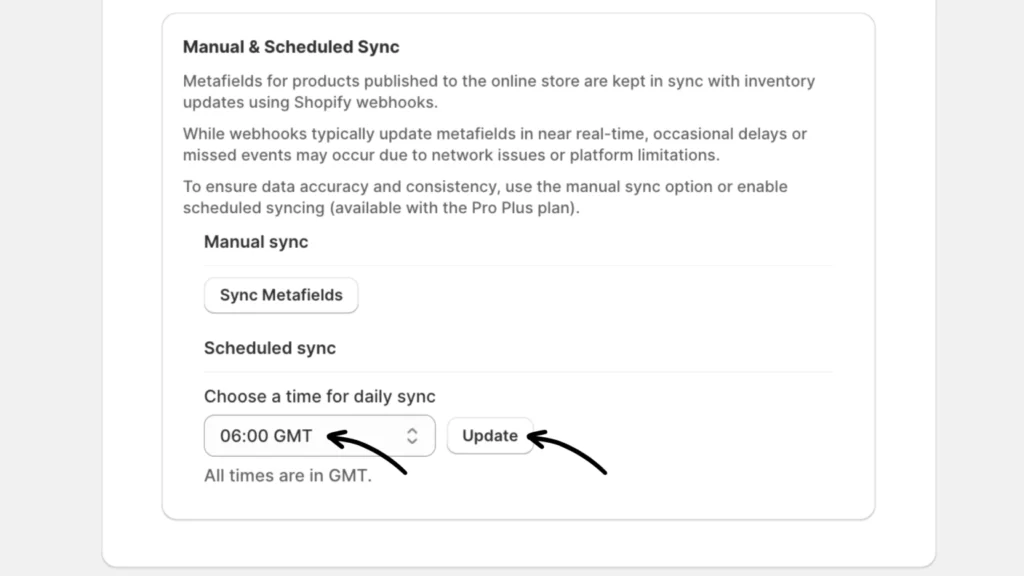Image resolution: width=1024 pixels, height=576 pixels.
Task: Open the daily sync time dropdown
Action: click(x=319, y=436)
